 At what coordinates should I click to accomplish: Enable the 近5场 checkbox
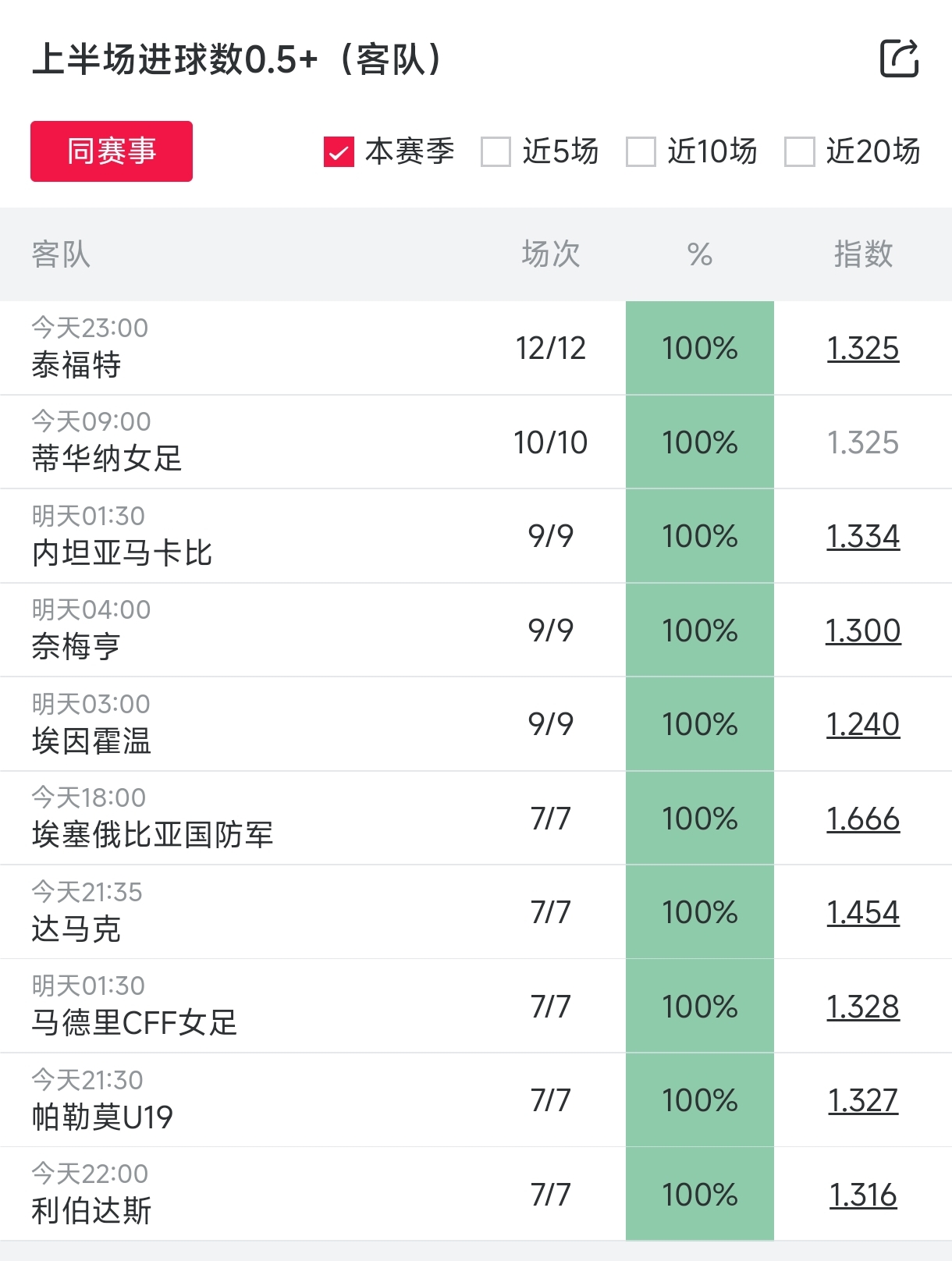click(x=496, y=152)
